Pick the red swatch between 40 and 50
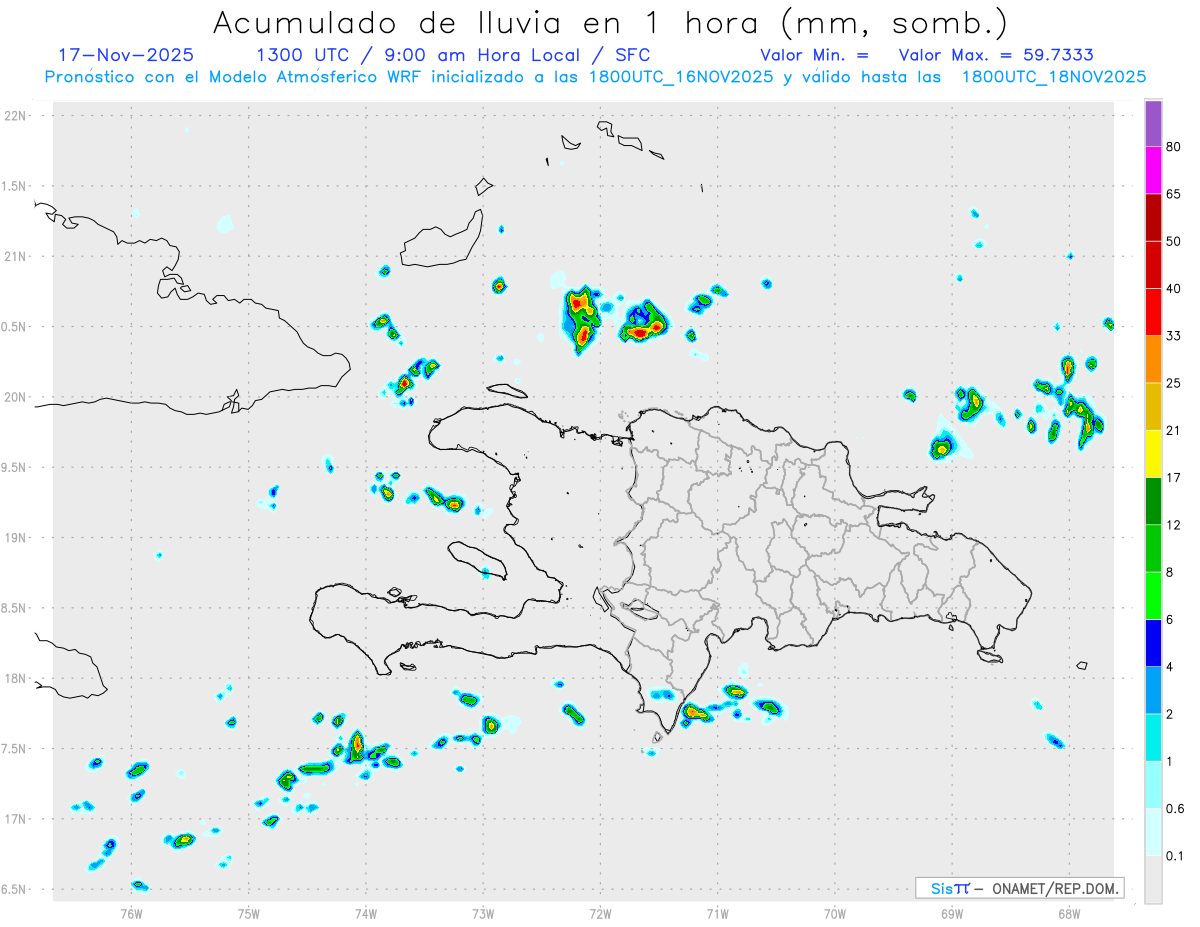Image resolution: width=1200 pixels, height=927 pixels. [1153, 265]
